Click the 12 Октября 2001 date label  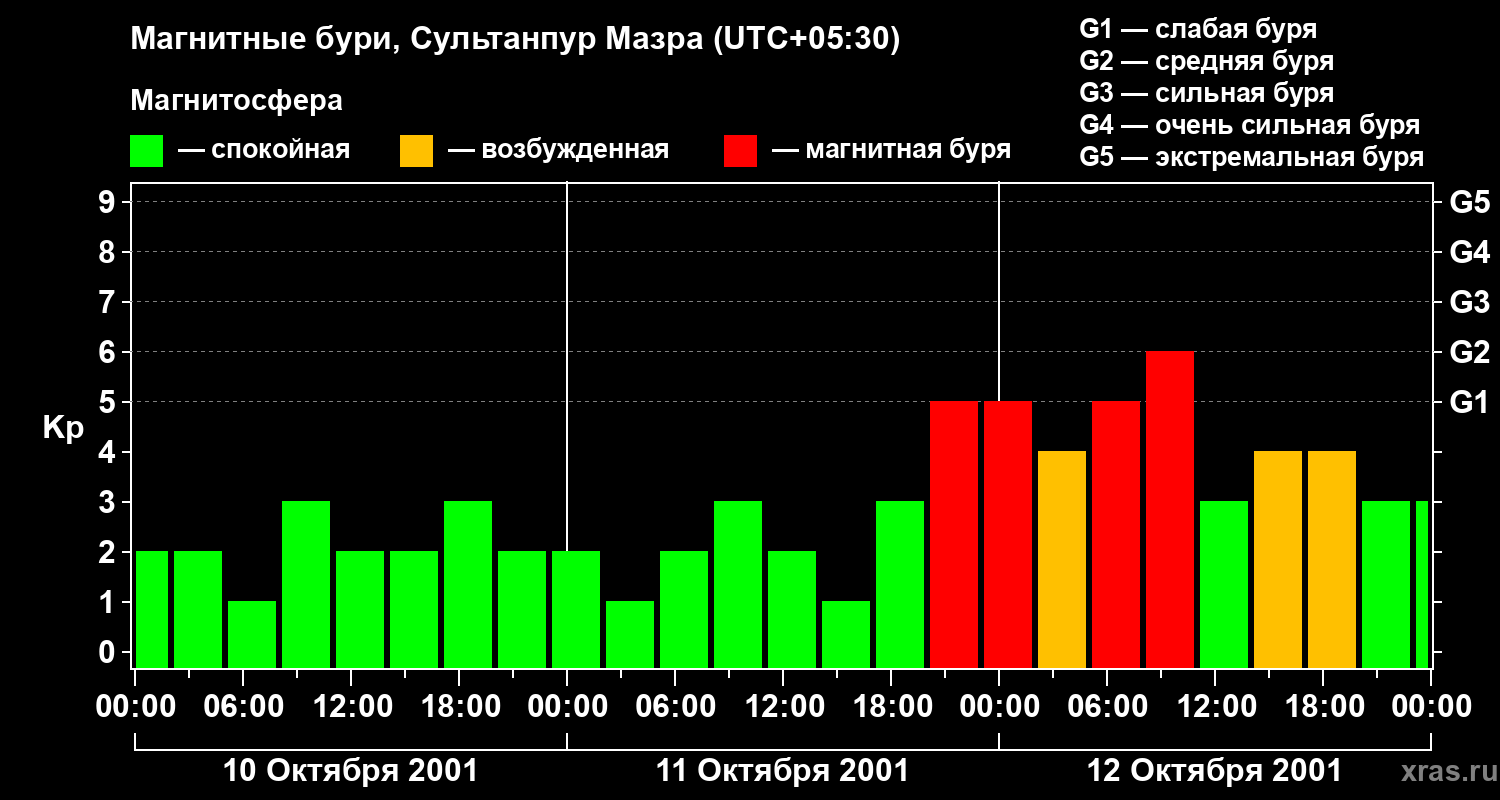[1214, 771]
